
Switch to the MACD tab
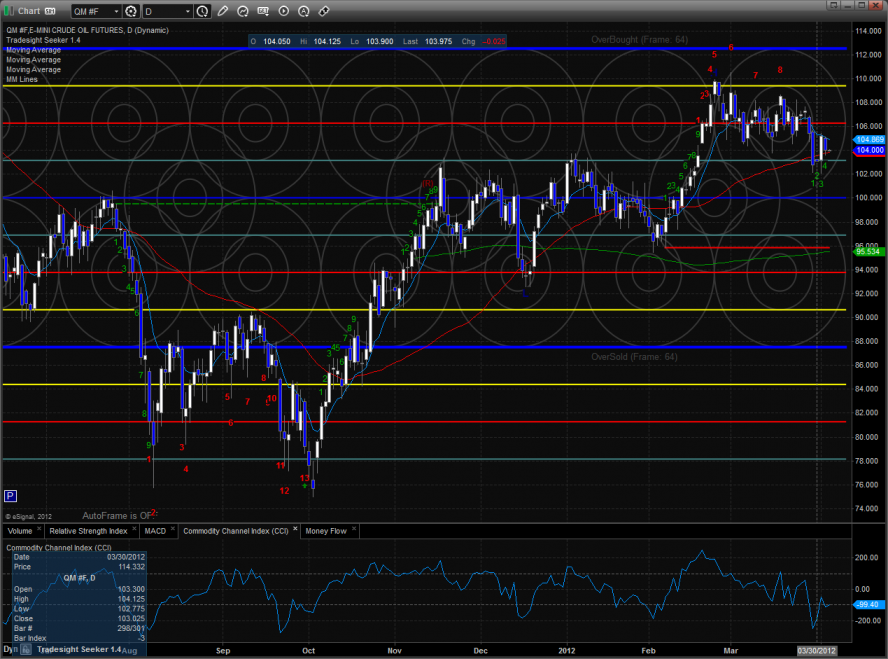coord(154,530)
